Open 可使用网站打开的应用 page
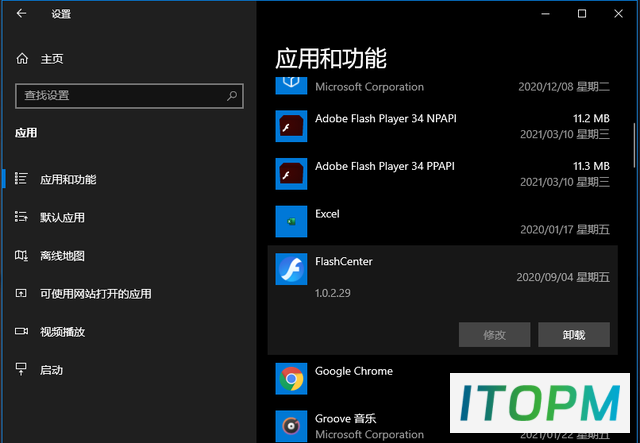Image resolution: width=640 pixels, height=443 pixels. (96, 294)
